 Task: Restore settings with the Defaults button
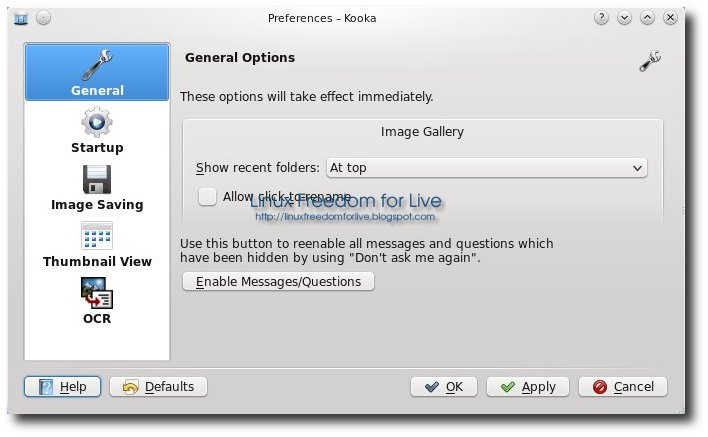(158, 387)
